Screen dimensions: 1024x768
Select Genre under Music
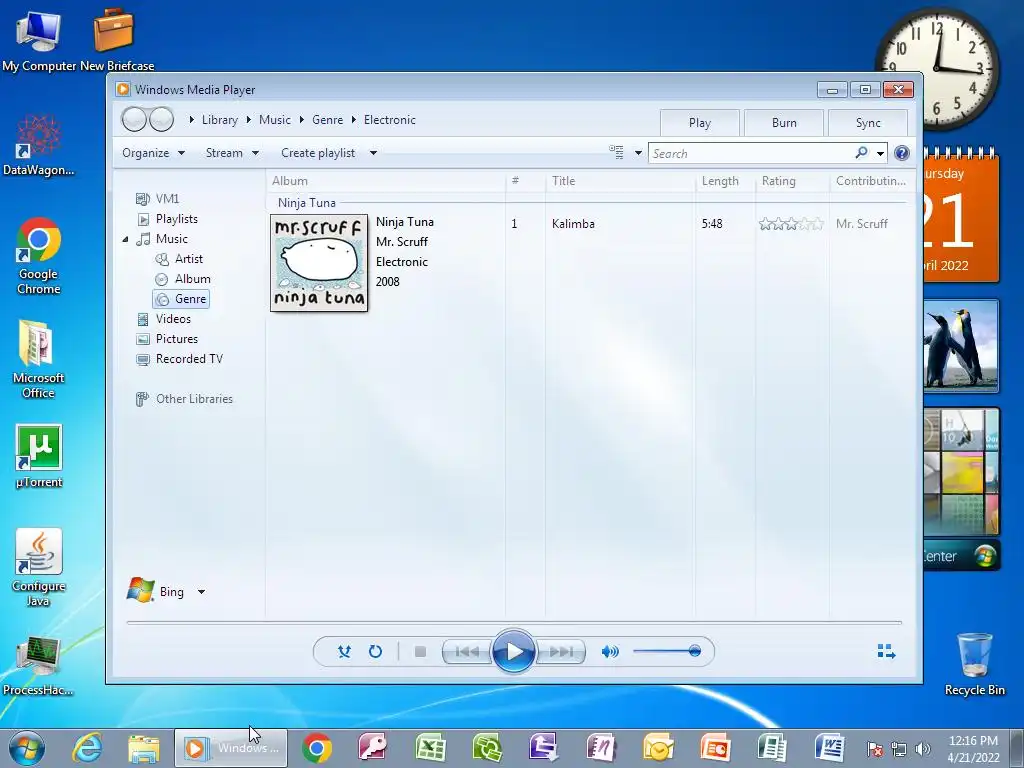point(182,299)
